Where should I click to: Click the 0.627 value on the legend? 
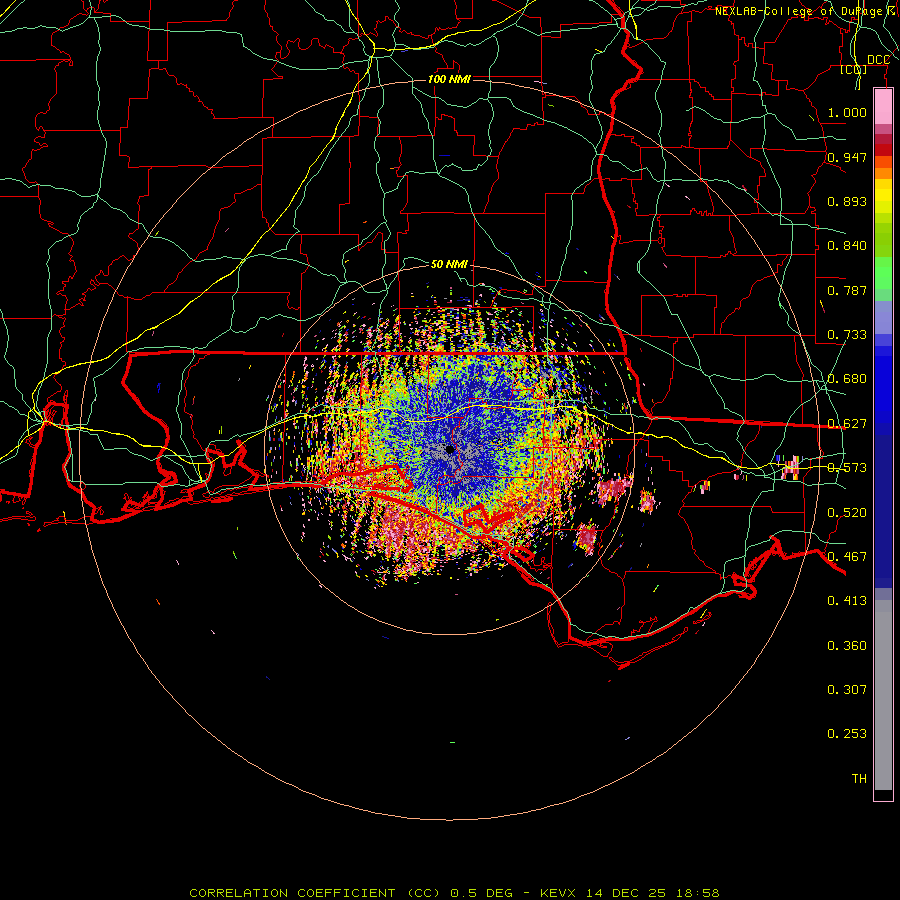click(x=847, y=424)
